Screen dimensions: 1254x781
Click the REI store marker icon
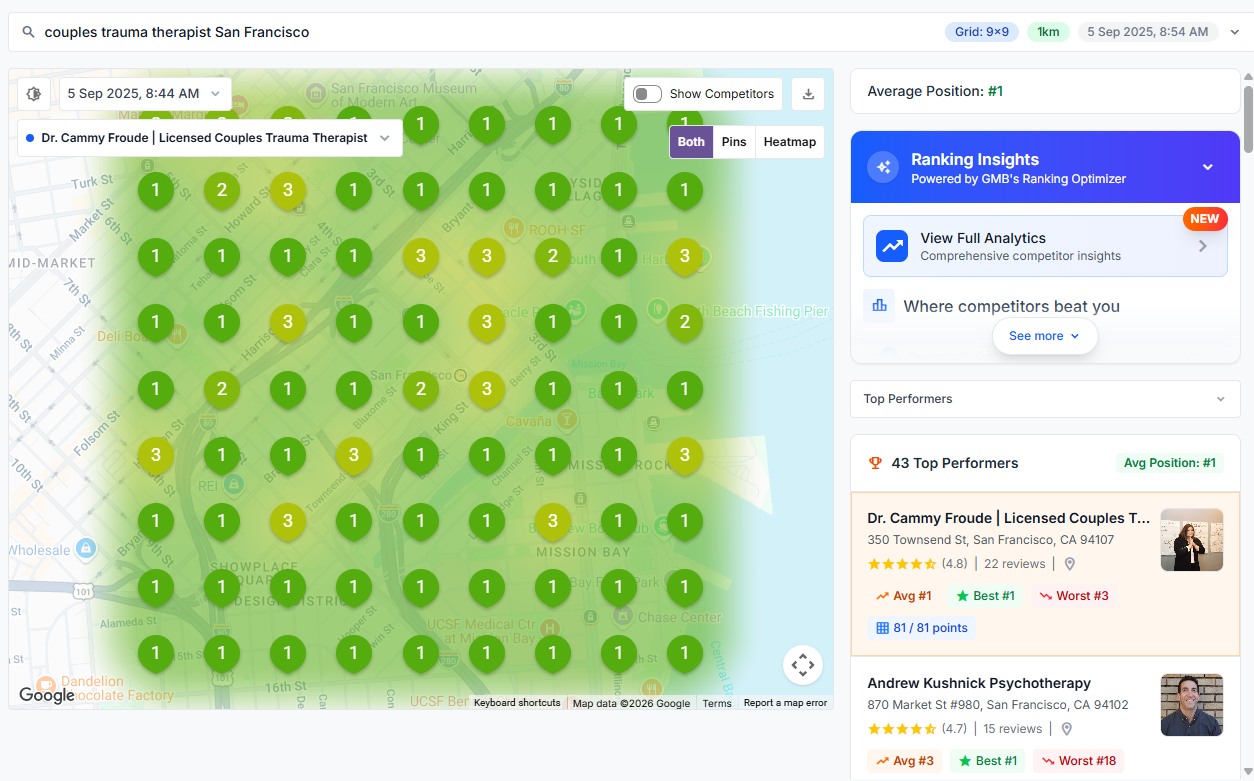(x=234, y=484)
